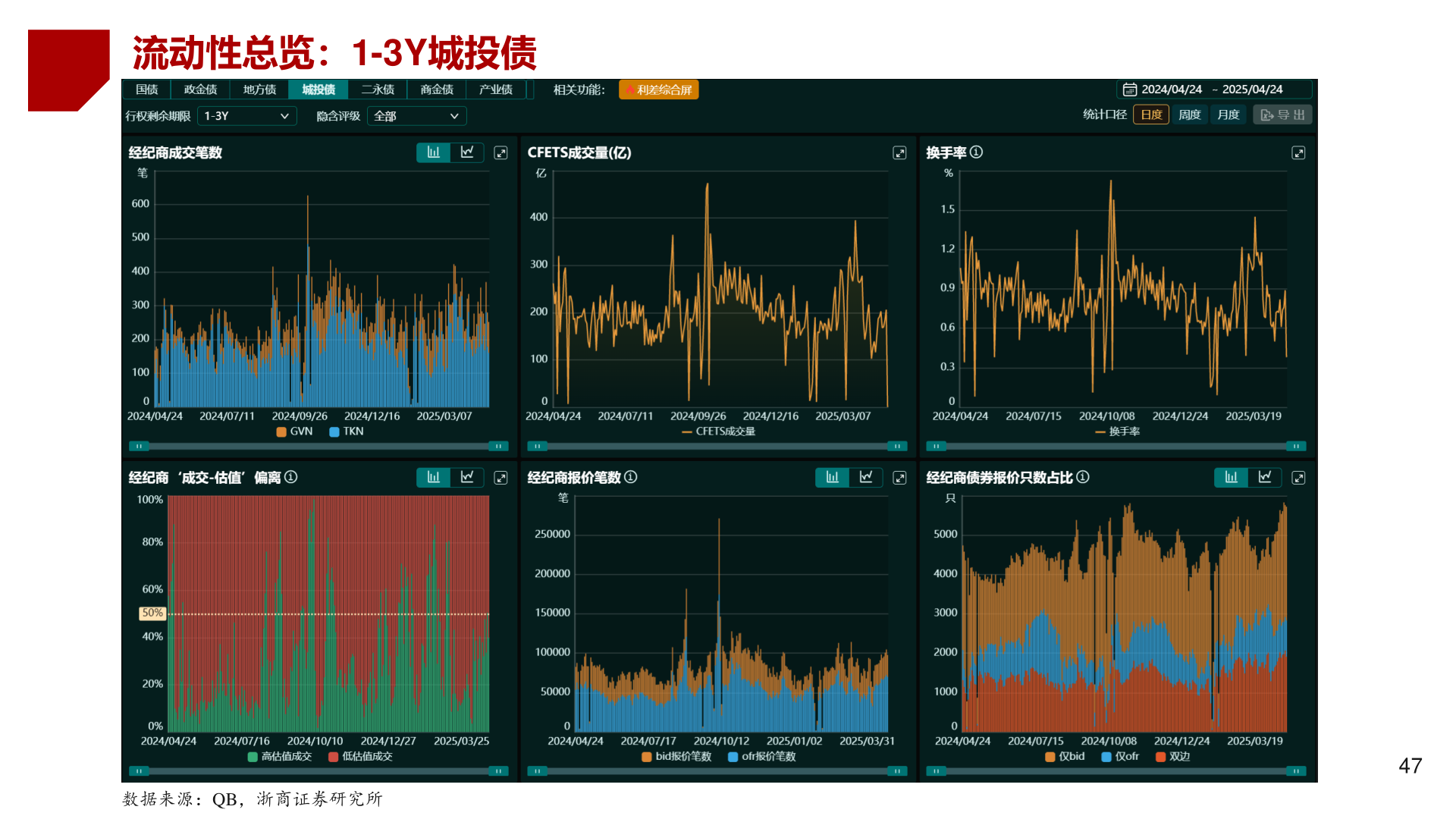Click info icon next to 换手率 title
Image resolution: width=1456 pixels, height=819 pixels.
977,152
